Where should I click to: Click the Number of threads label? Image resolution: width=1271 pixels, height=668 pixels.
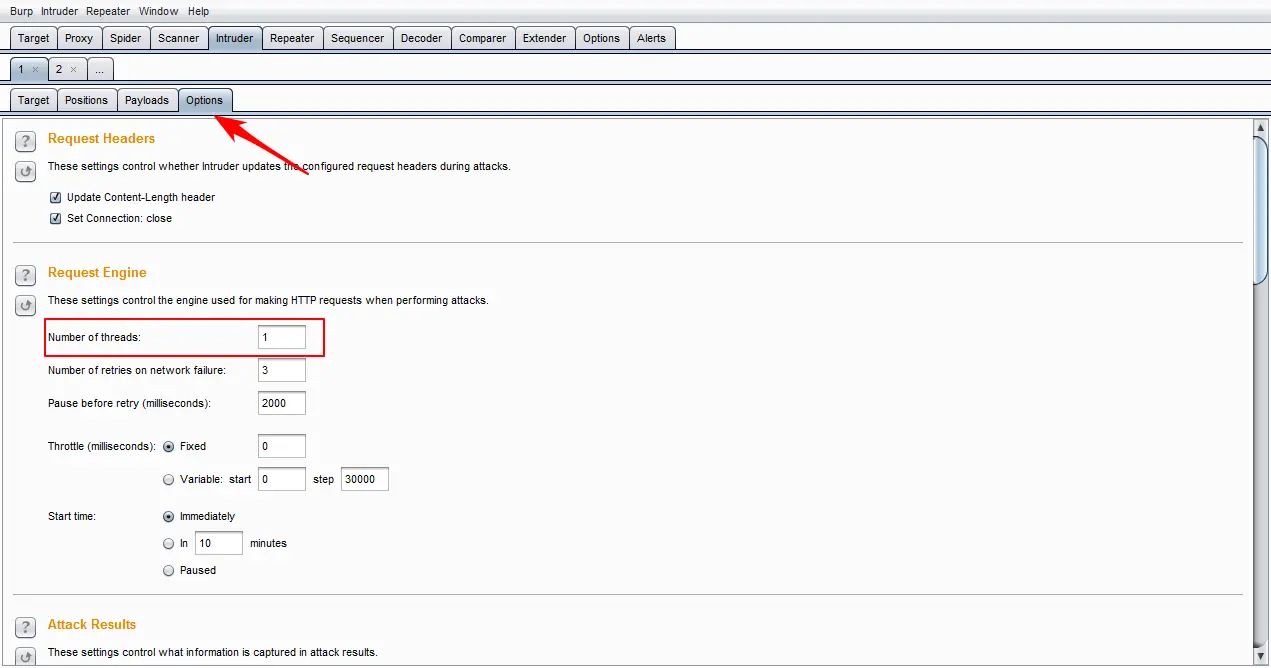tap(94, 337)
